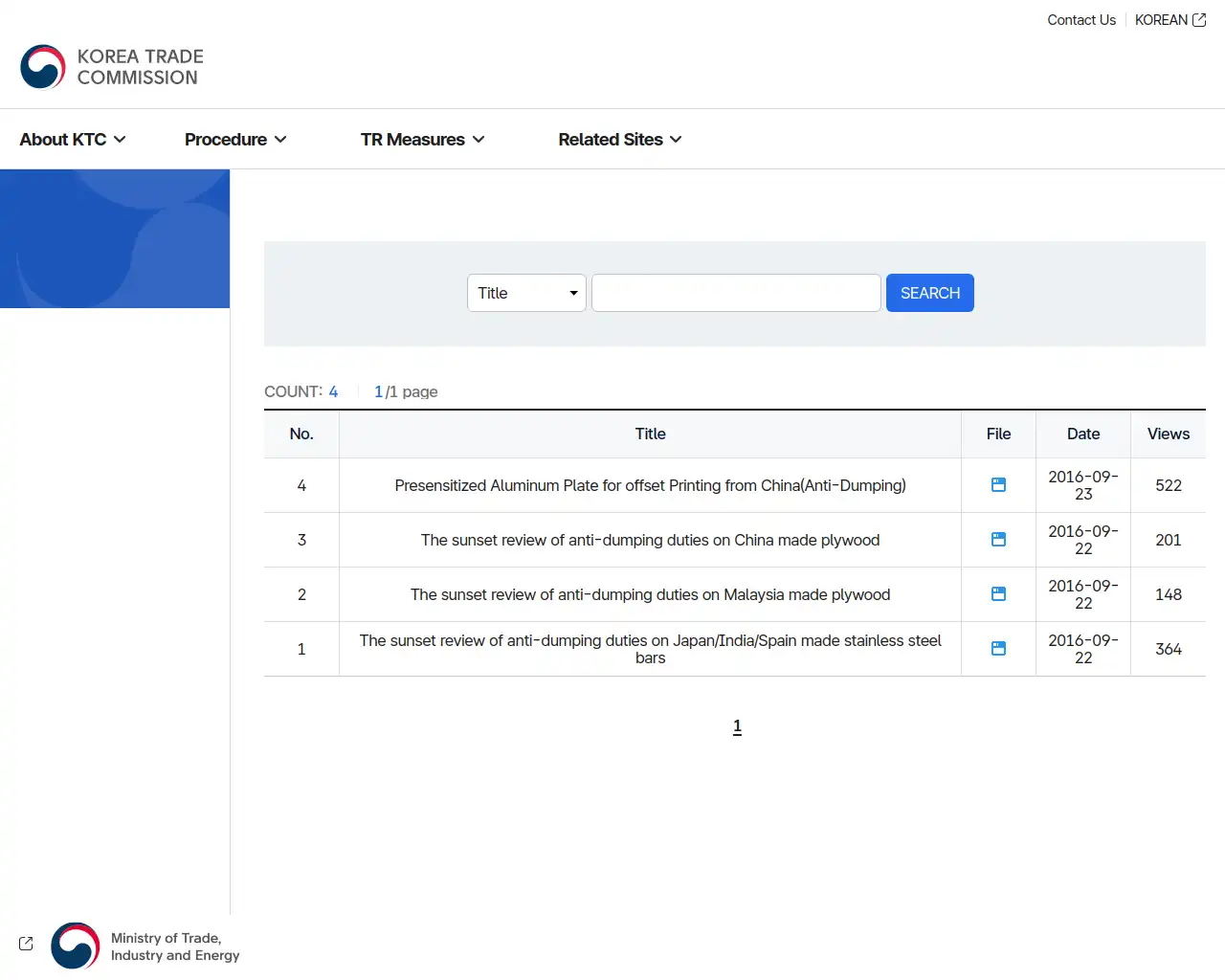1225x980 pixels.
Task: Click the 1/1 page indicator
Action: 406,391
